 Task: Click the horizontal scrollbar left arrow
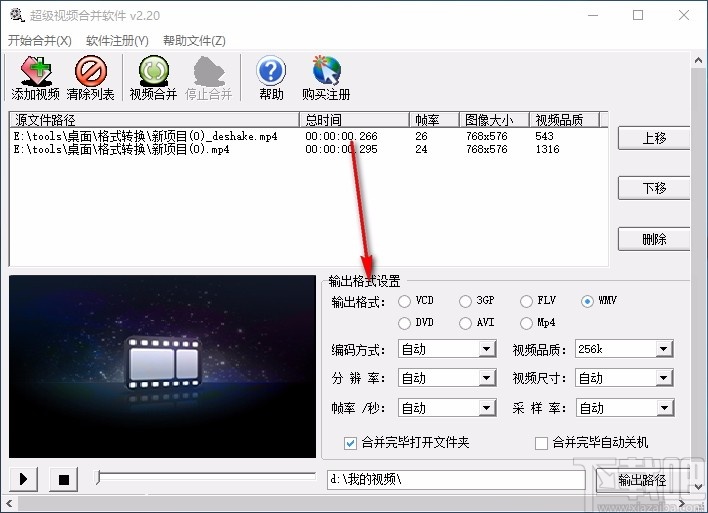9,503
